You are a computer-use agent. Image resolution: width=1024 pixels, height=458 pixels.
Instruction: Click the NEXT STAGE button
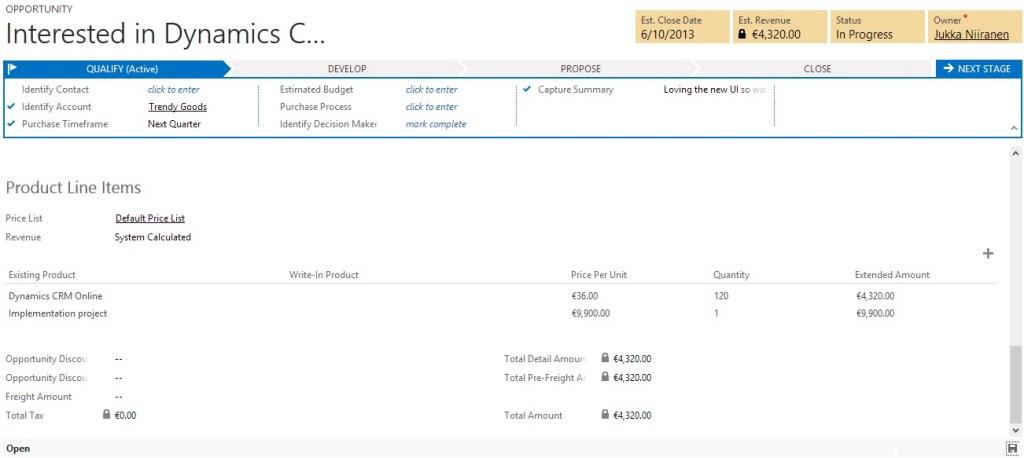click(x=978, y=69)
